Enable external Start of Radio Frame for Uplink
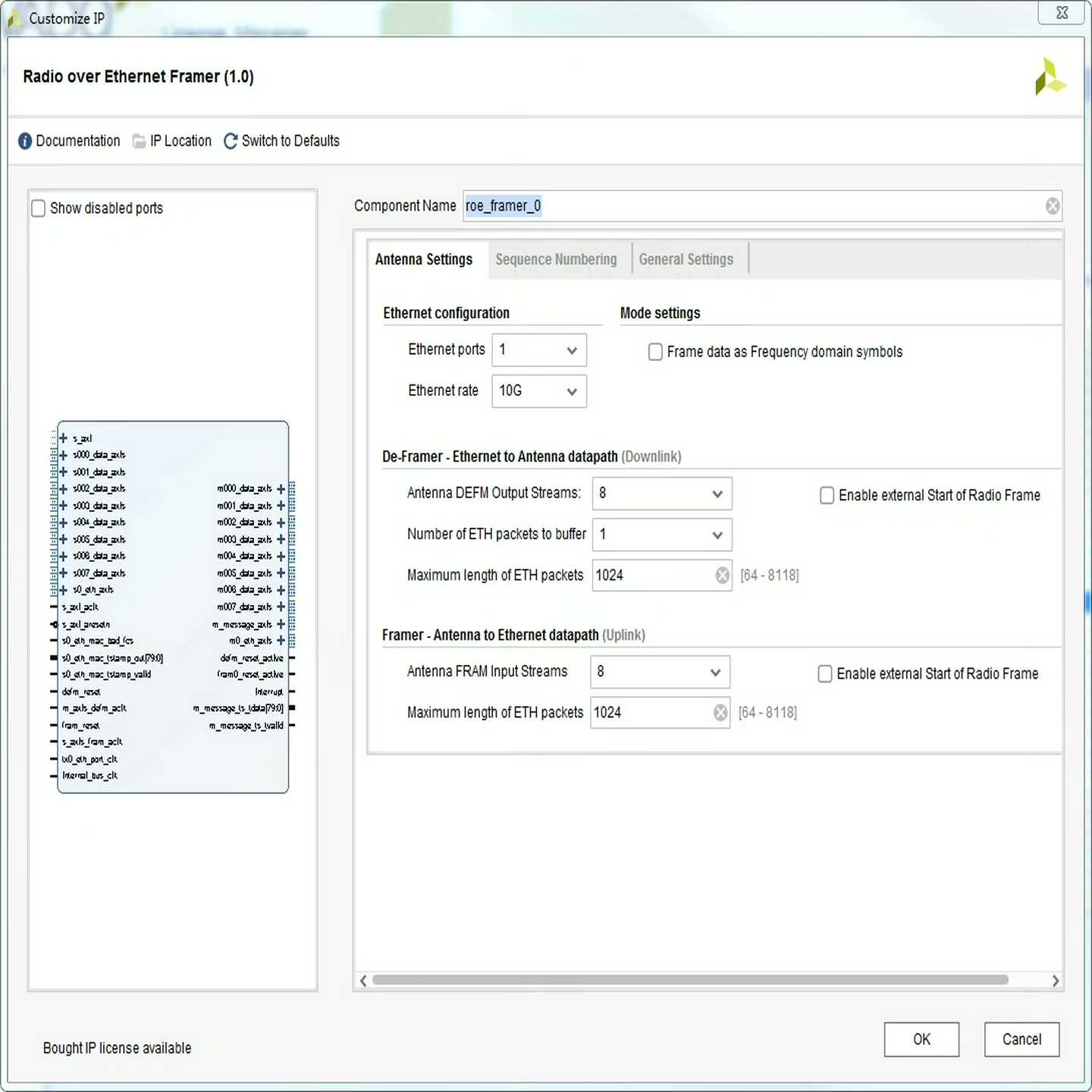Viewport: 1092px width, 1092px height. click(x=825, y=674)
